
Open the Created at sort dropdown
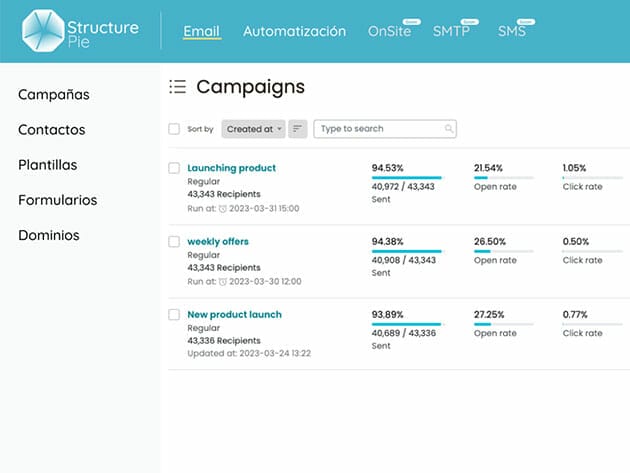click(254, 129)
